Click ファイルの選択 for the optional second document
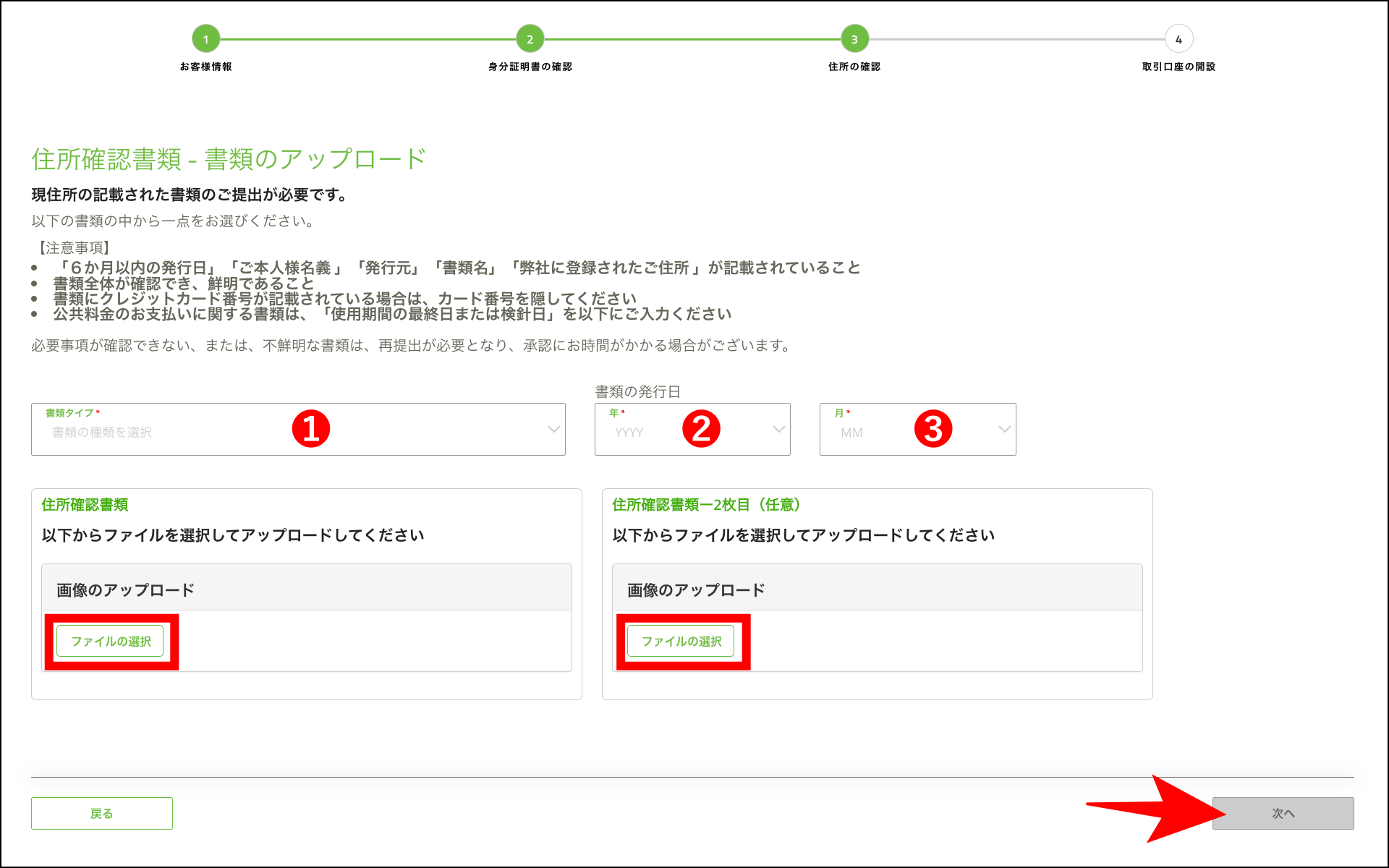Image resolution: width=1389 pixels, height=868 pixels. (681, 641)
